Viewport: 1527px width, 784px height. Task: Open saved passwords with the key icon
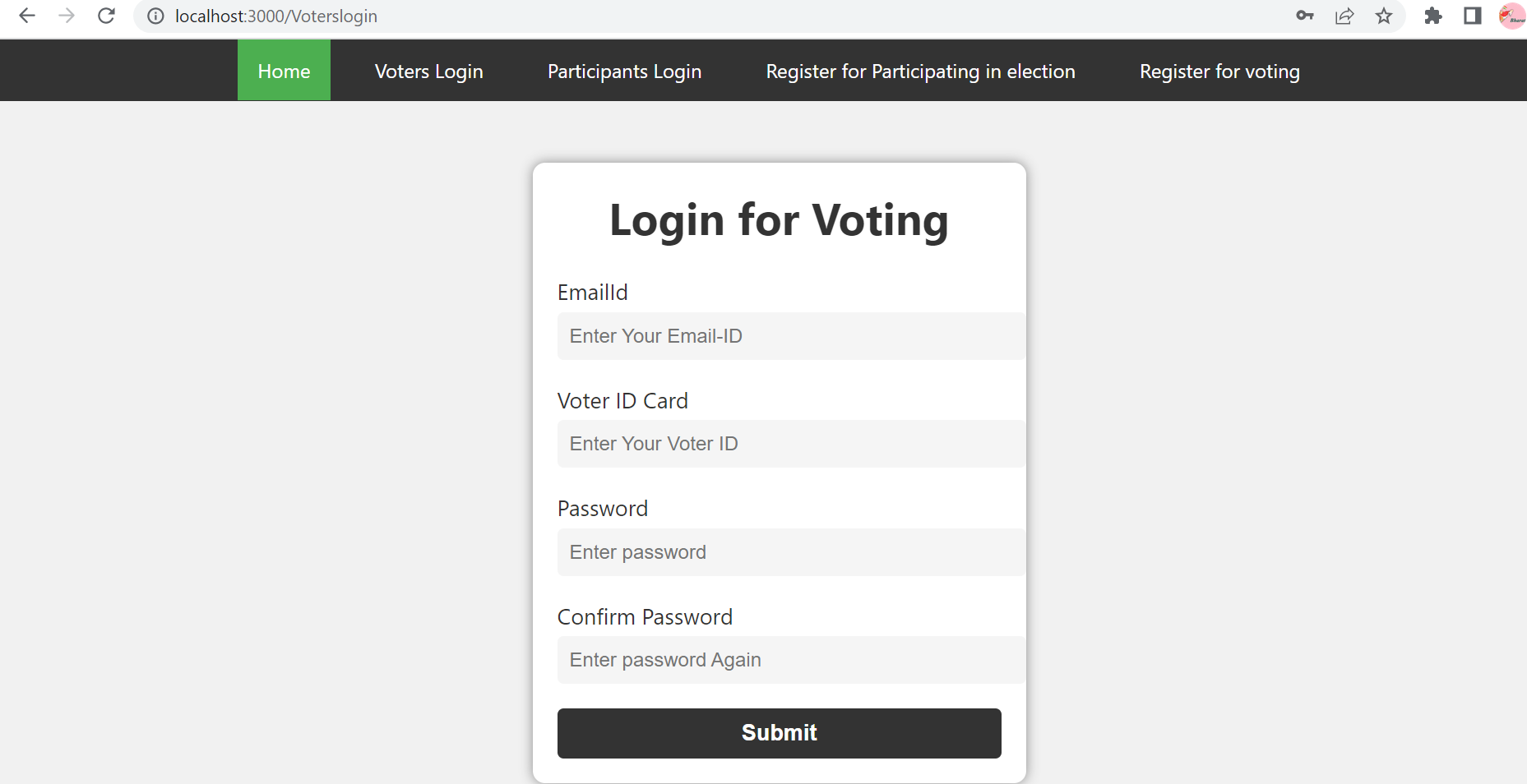[1304, 16]
